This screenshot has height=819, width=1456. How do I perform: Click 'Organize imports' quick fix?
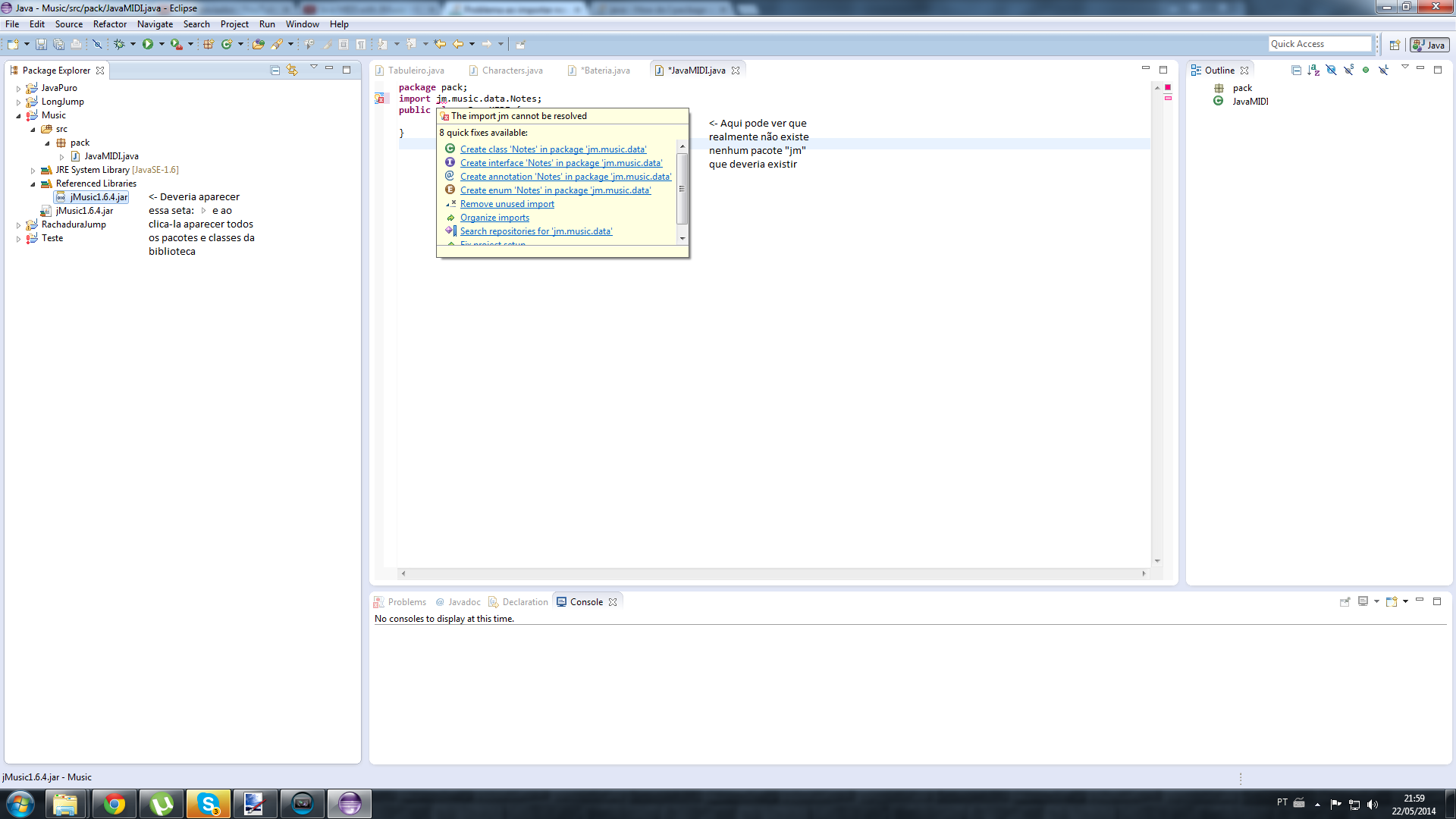tap(494, 218)
